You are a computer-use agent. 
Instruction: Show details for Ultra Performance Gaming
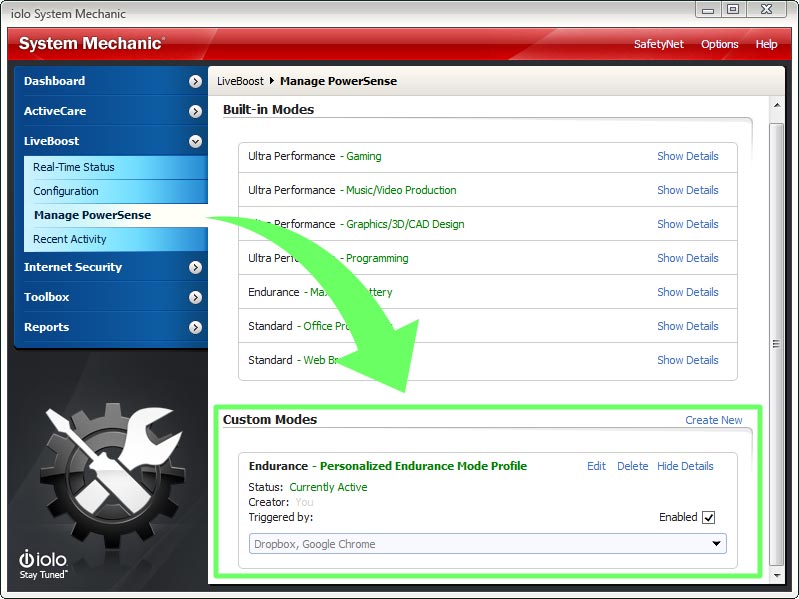tap(687, 156)
